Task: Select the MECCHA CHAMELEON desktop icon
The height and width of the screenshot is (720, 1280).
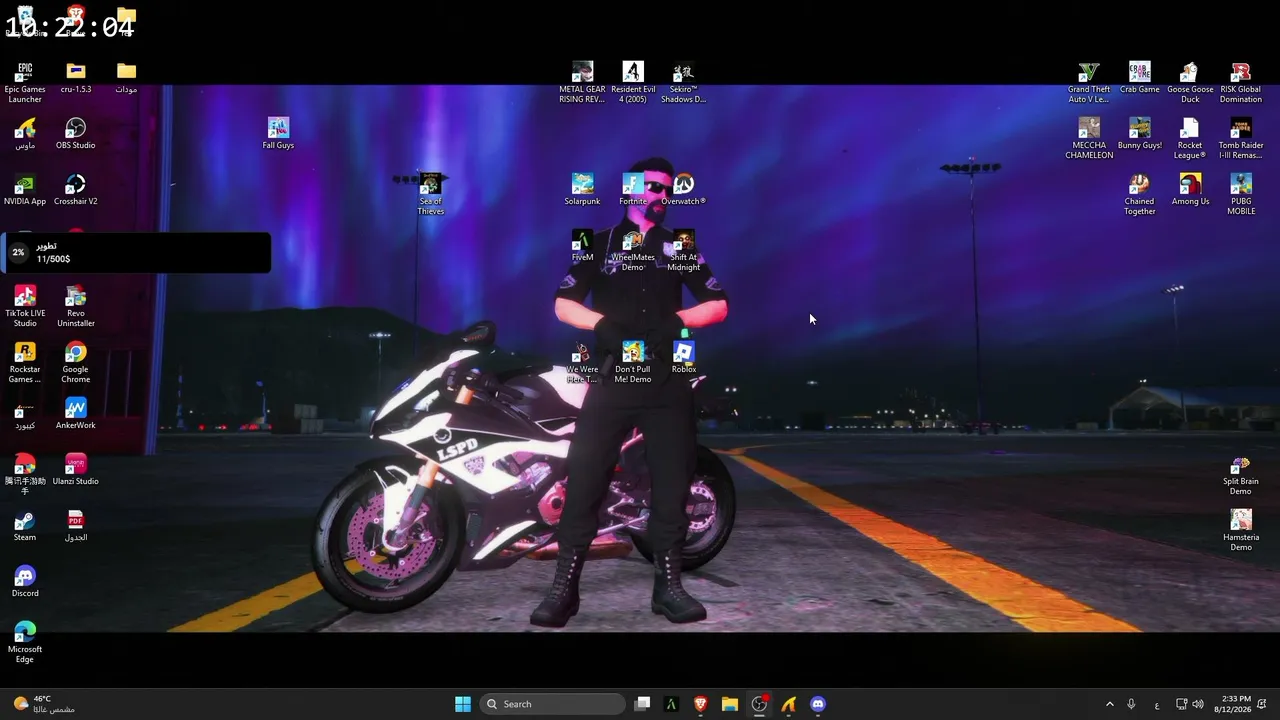Action: coord(1089,138)
